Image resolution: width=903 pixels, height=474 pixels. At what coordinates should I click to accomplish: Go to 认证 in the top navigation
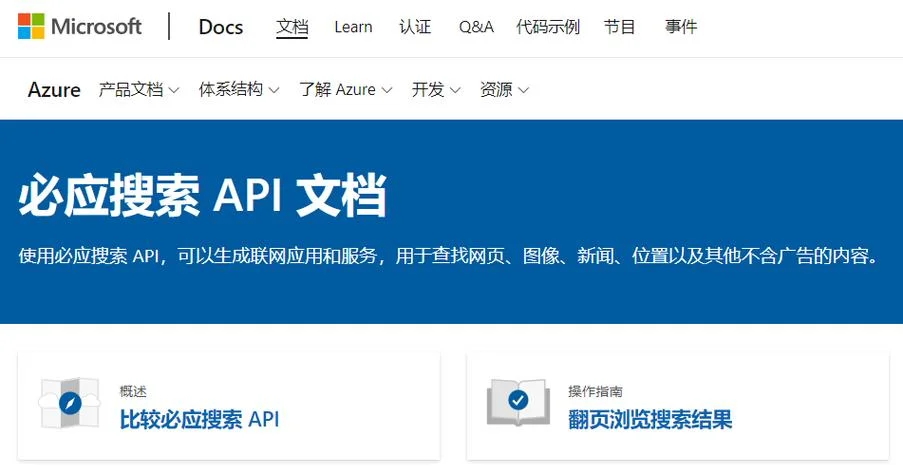tap(415, 26)
